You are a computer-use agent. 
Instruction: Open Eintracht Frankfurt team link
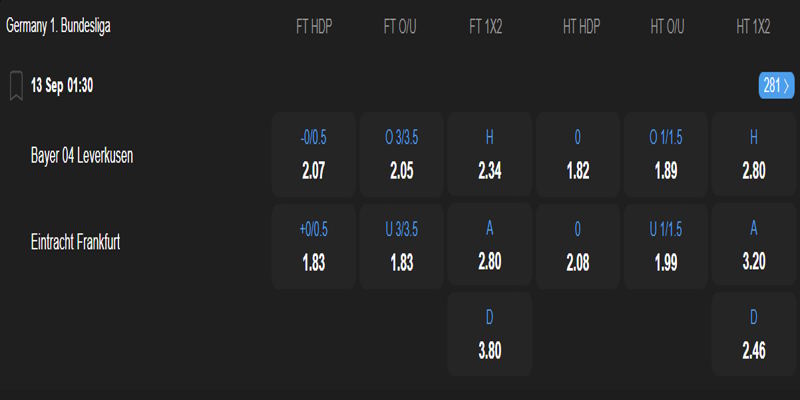pyautogui.click(x=76, y=243)
